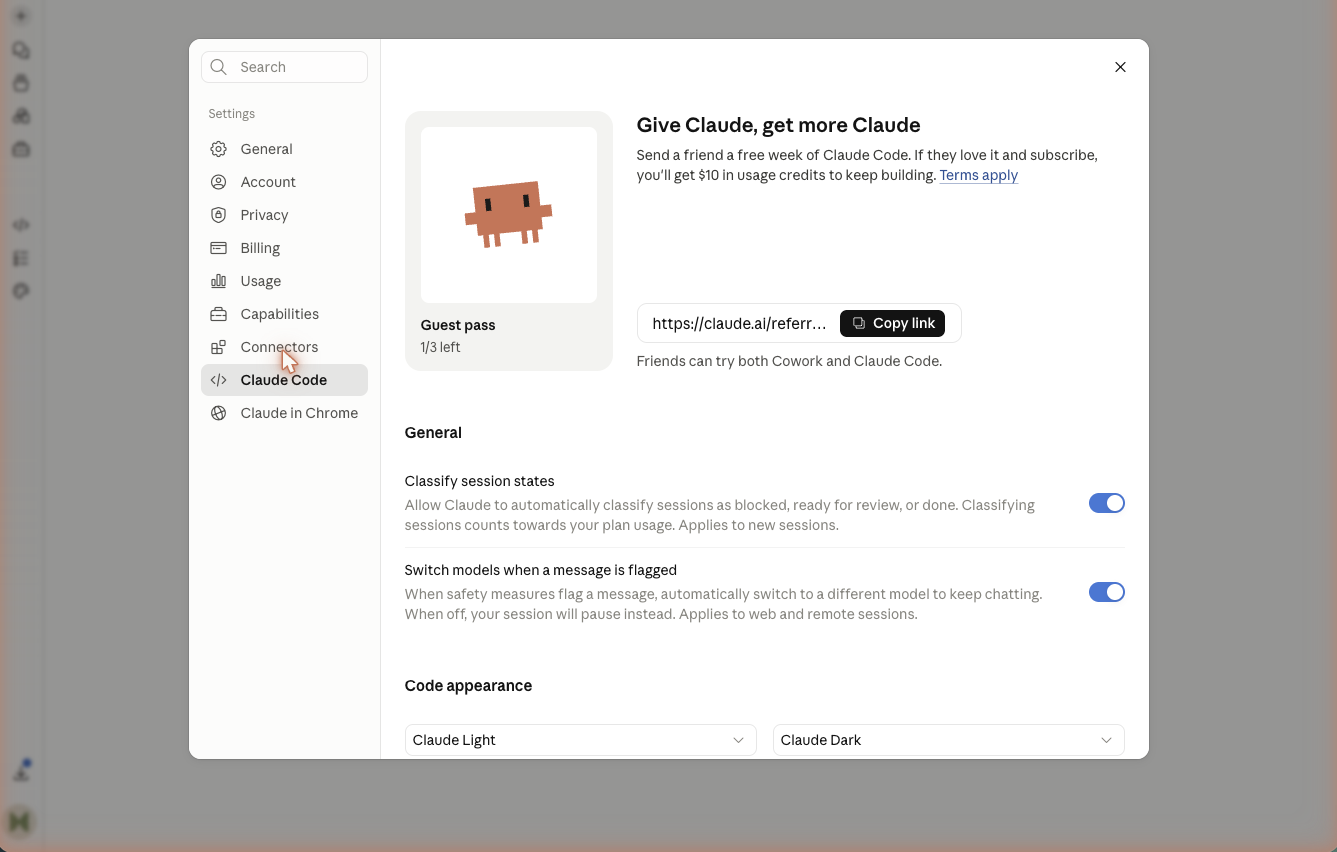Click the "Settings" label above the sidebar list
The height and width of the screenshot is (852, 1337).
click(232, 114)
